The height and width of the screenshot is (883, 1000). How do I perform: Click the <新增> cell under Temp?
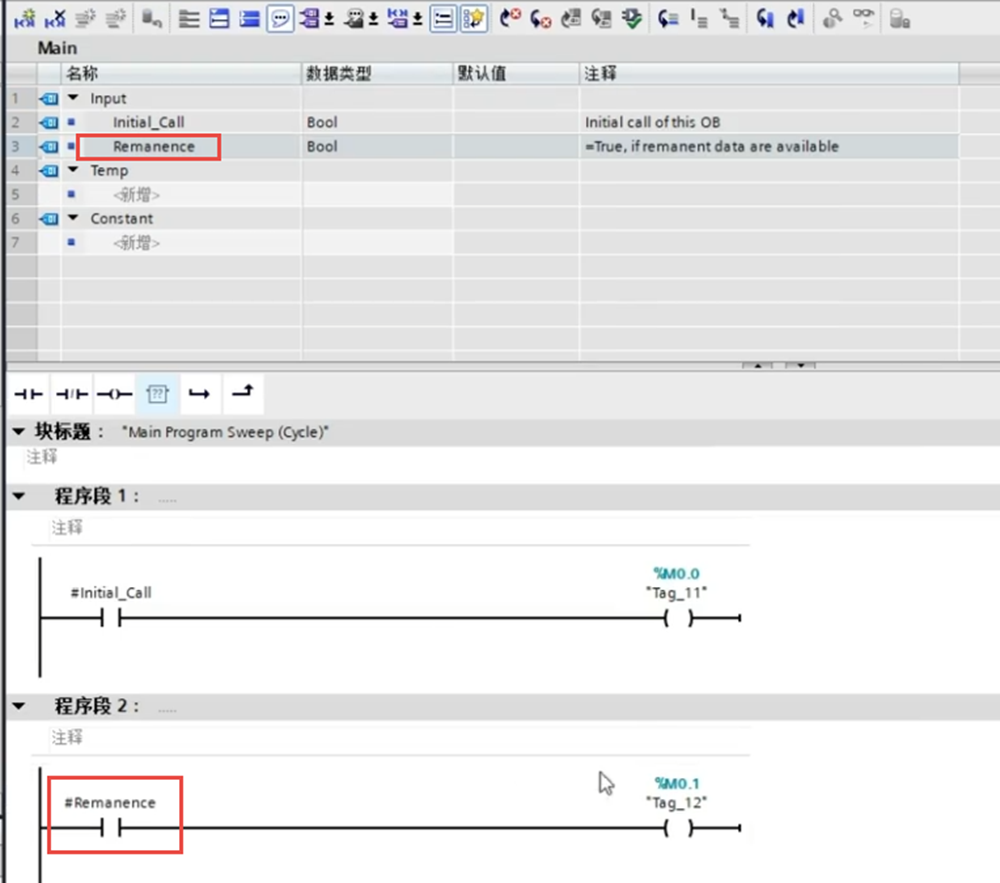point(136,195)
